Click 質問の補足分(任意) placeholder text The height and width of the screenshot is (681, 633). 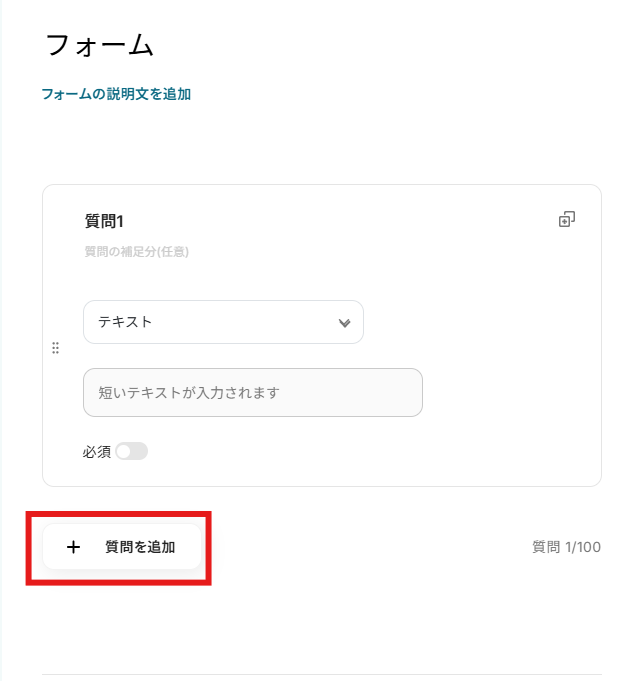point(137,252)
